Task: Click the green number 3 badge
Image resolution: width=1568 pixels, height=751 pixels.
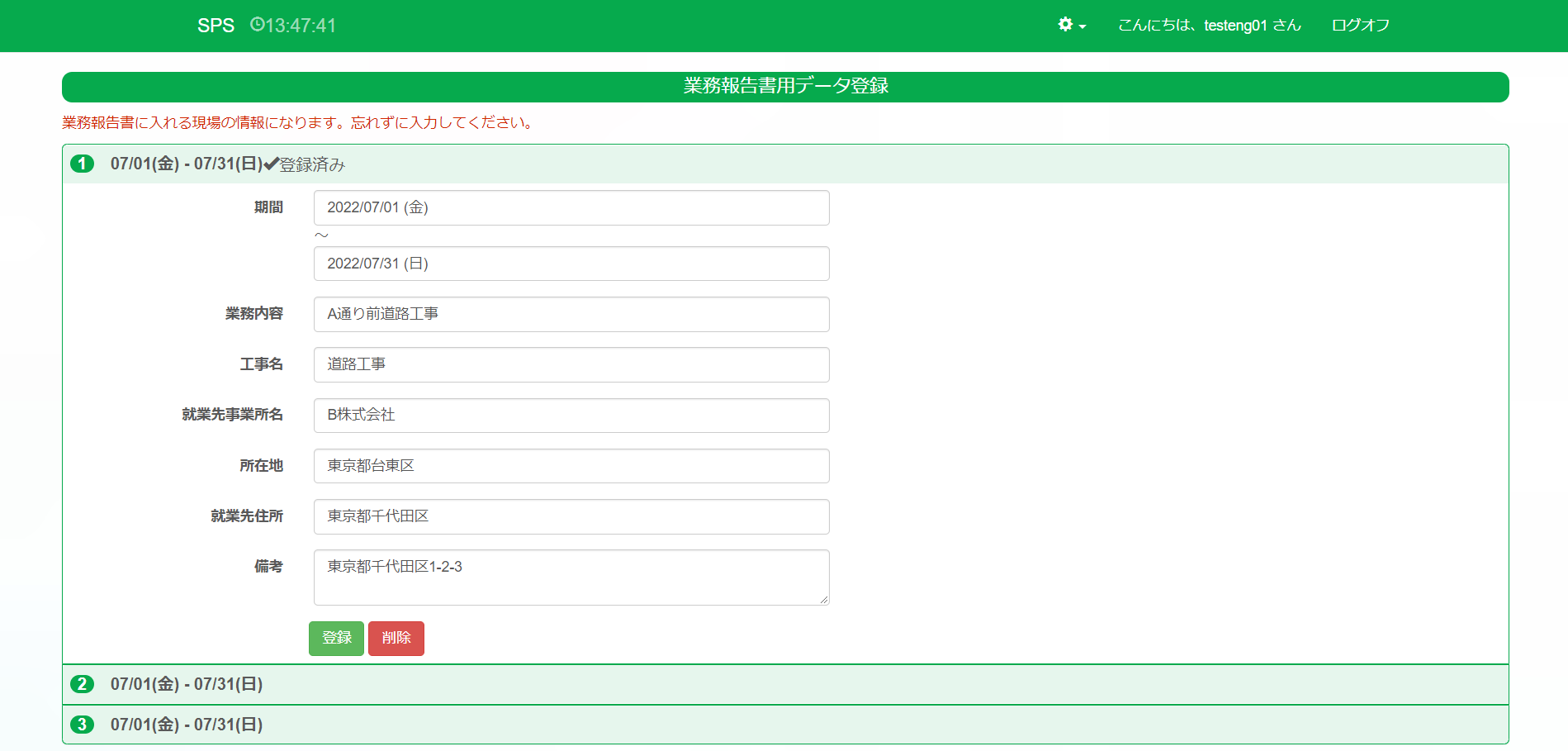Action: point(82,725)
